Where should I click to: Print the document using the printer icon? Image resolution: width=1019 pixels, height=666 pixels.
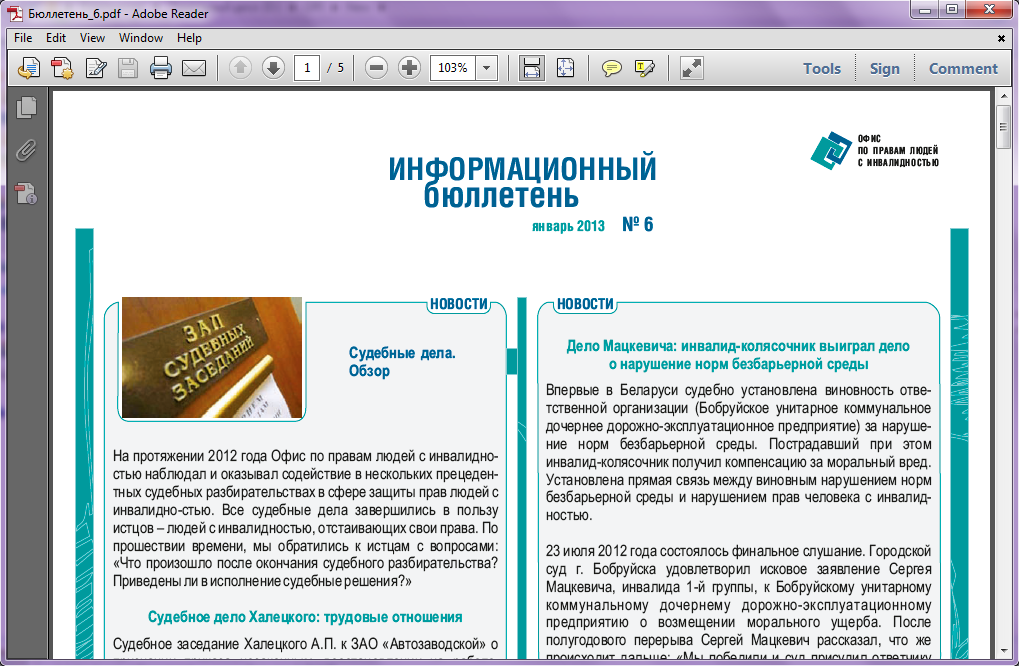(x=161, y=68)
